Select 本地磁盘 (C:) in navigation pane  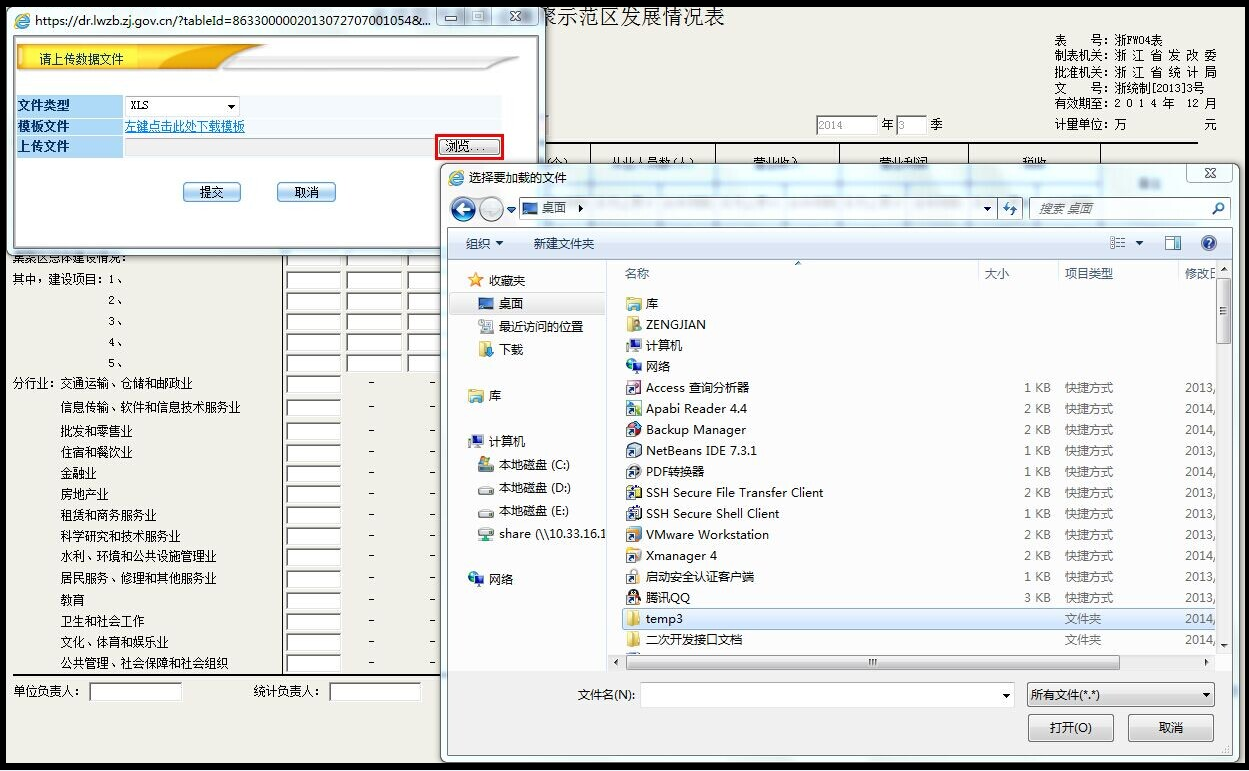[x=524, y=464]
